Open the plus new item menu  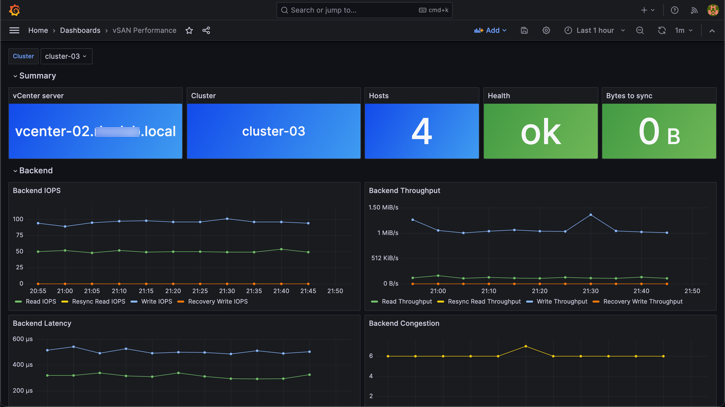tap(648, 10)
